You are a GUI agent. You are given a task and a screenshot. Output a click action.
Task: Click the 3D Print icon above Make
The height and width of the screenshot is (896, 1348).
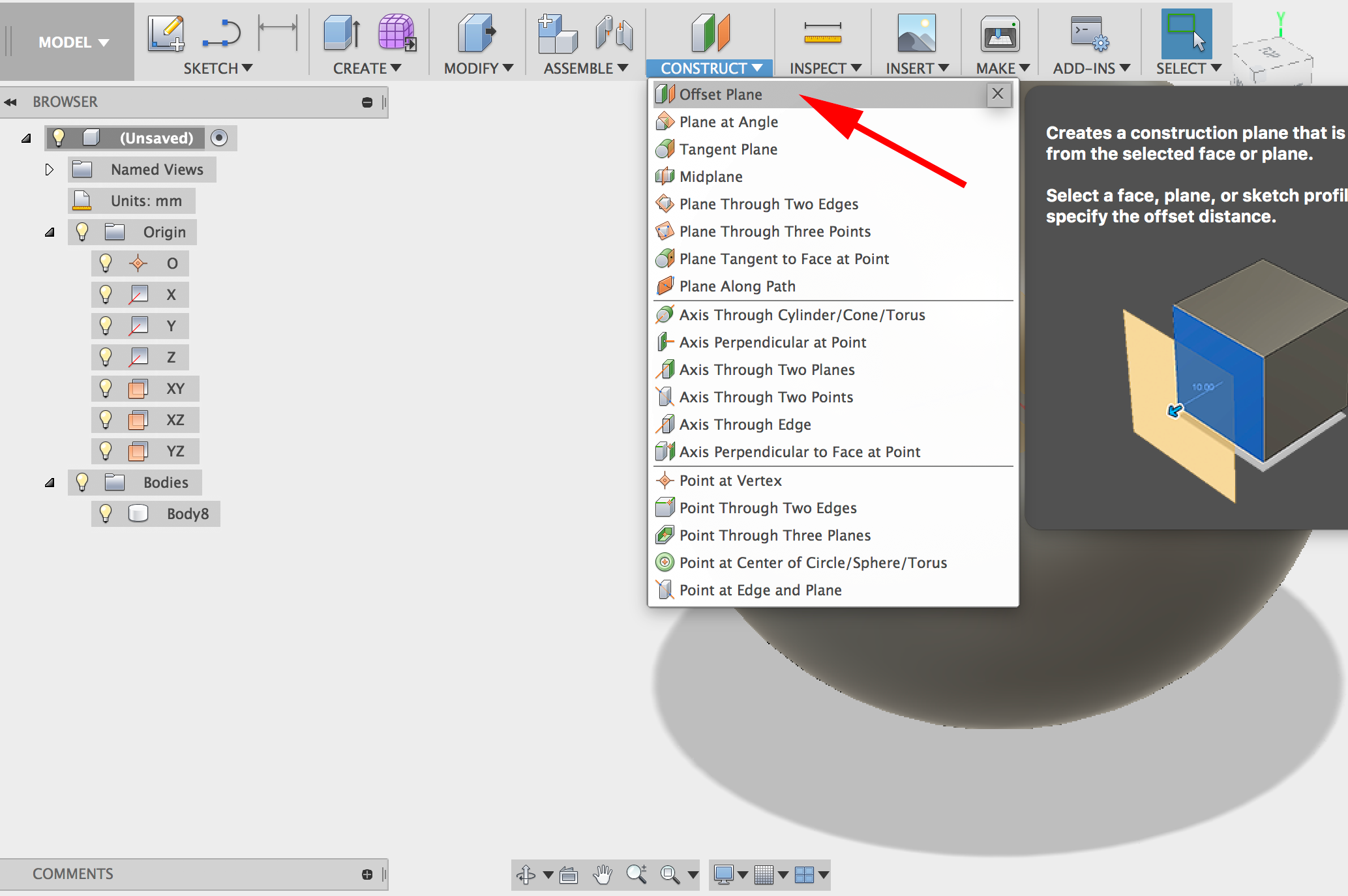pos(1000,34)
